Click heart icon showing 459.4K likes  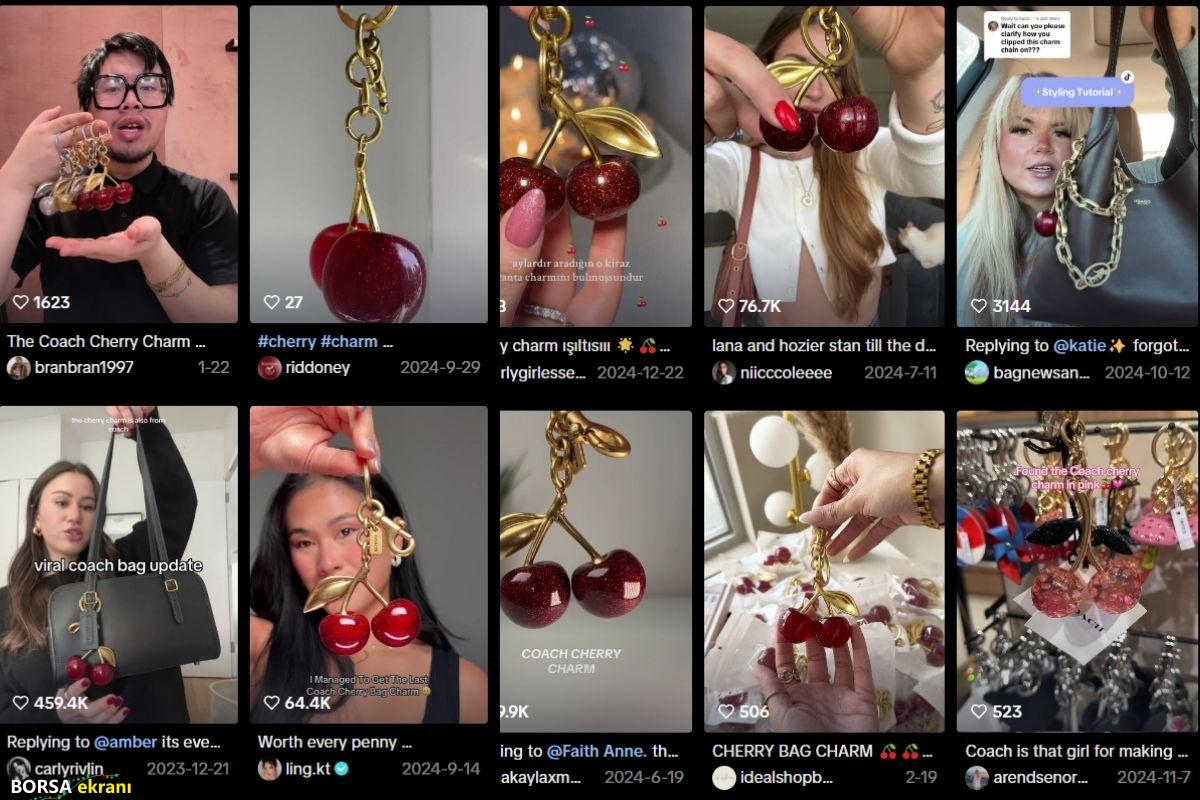pyautogui.click(x=21, y=703)
